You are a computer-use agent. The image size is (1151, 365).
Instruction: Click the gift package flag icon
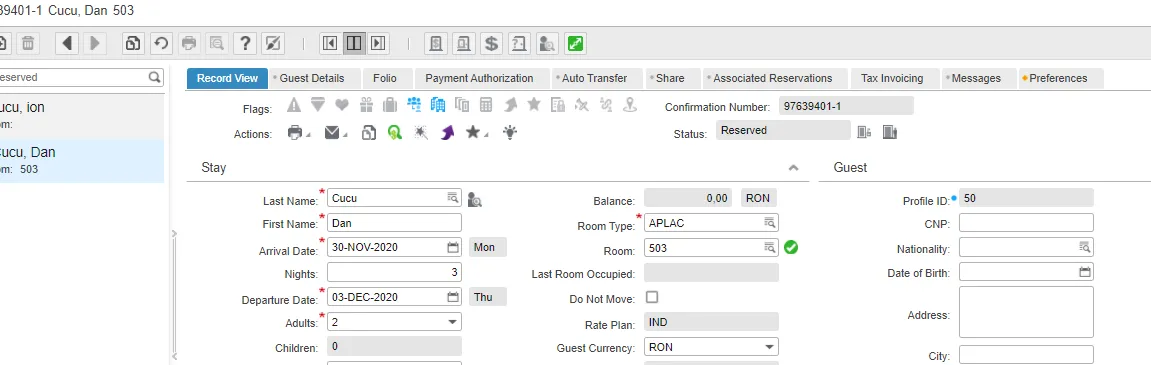click(x=366, y=105)
